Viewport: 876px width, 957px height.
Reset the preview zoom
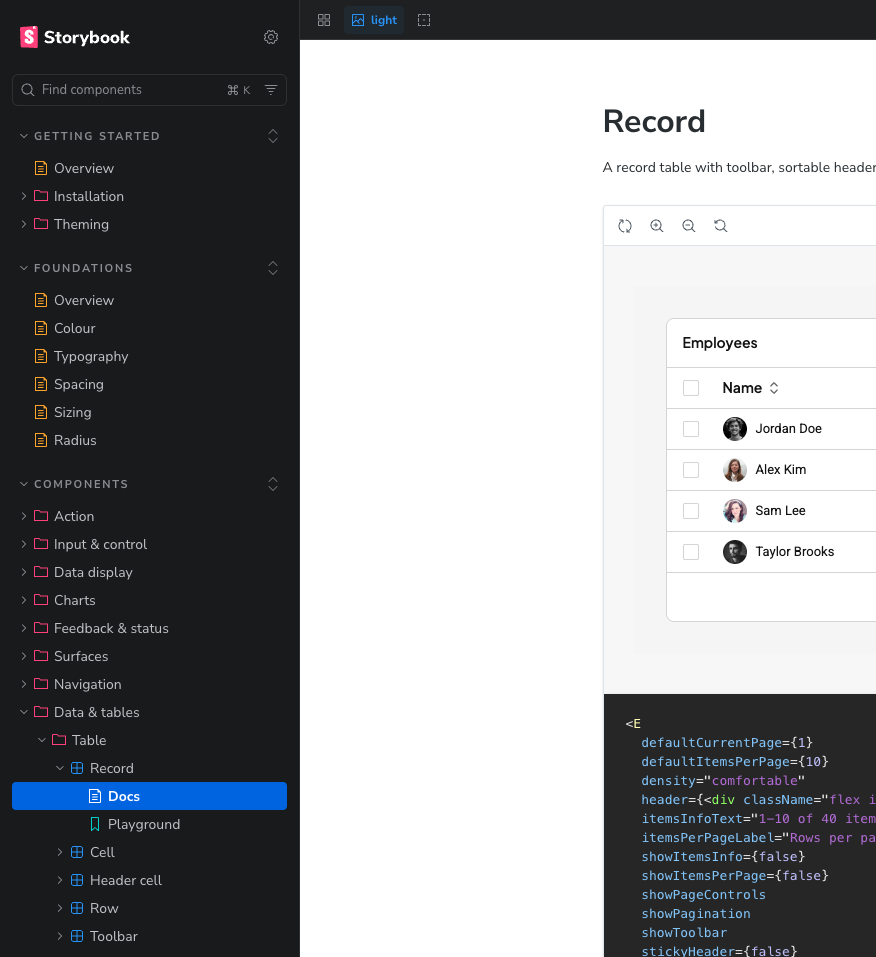point(721,226)
